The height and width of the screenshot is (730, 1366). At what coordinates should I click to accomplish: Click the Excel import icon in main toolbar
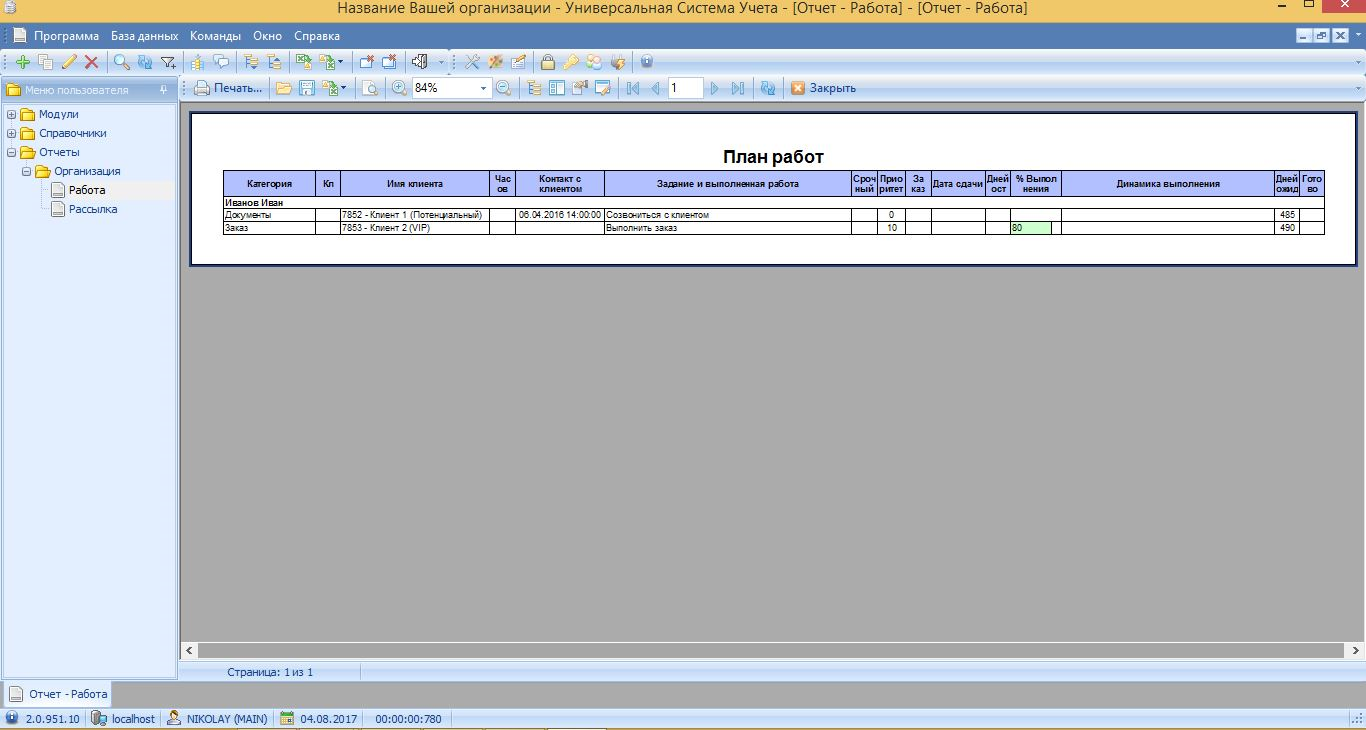coord(303,62)
